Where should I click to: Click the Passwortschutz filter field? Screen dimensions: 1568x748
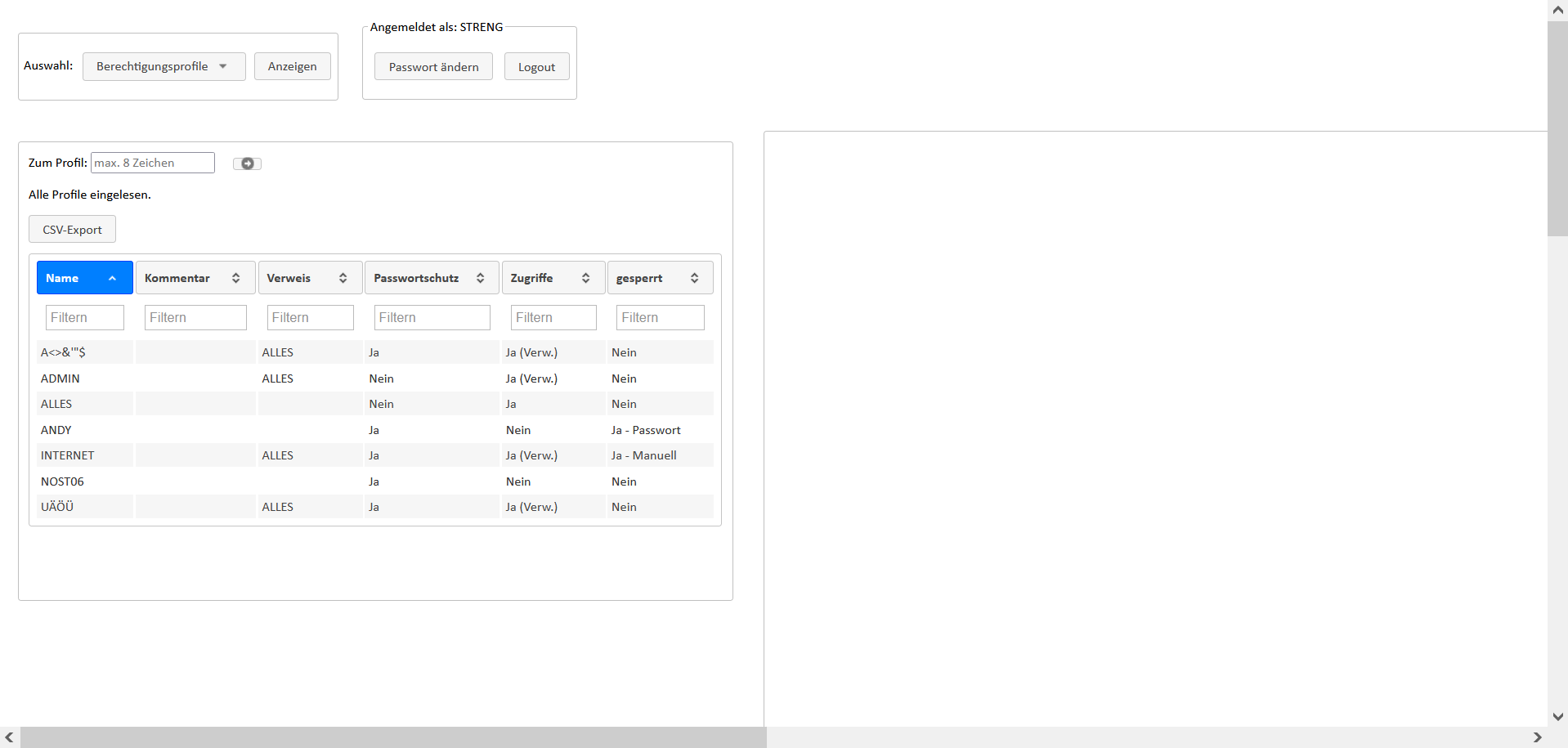432,317
